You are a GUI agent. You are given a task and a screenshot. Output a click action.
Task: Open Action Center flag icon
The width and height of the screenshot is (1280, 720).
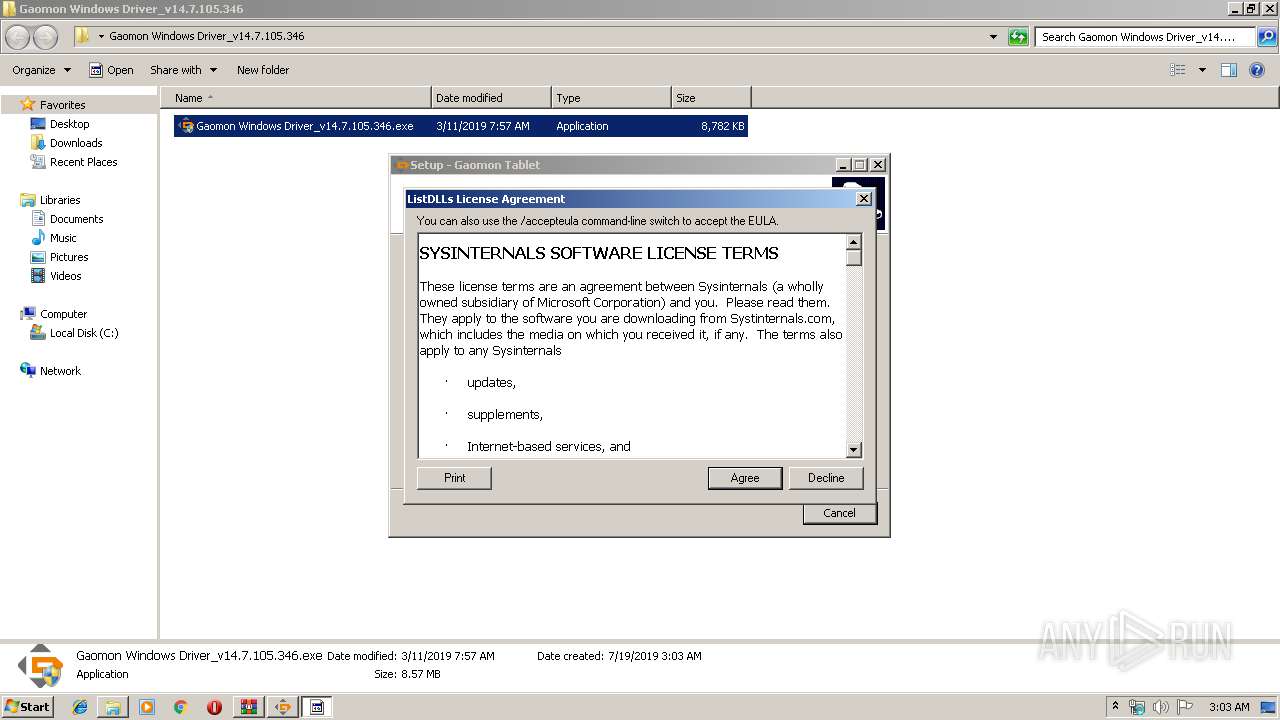1184,707
